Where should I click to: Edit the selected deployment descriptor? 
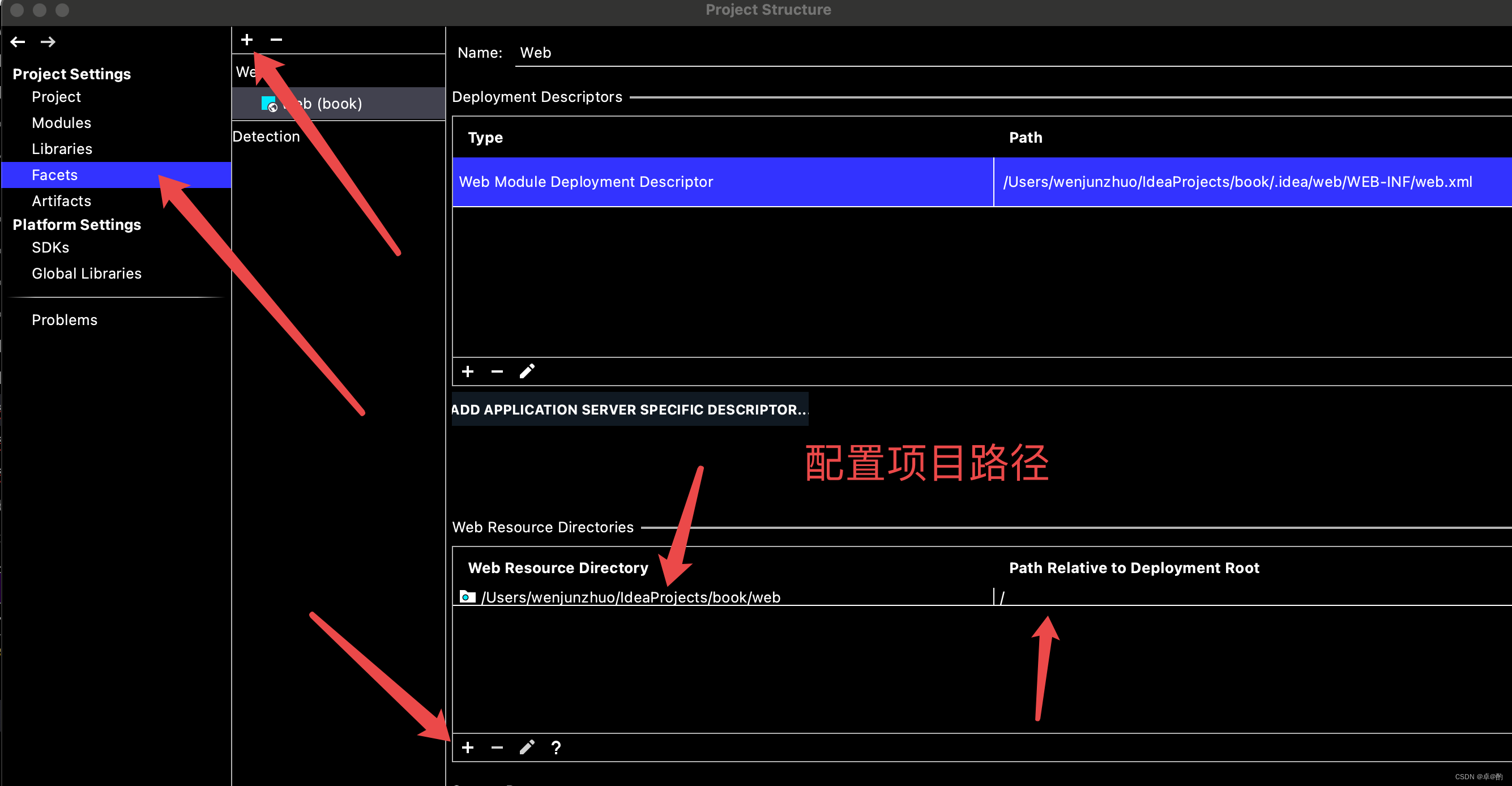pyautogui.click(x=527, y=371)
